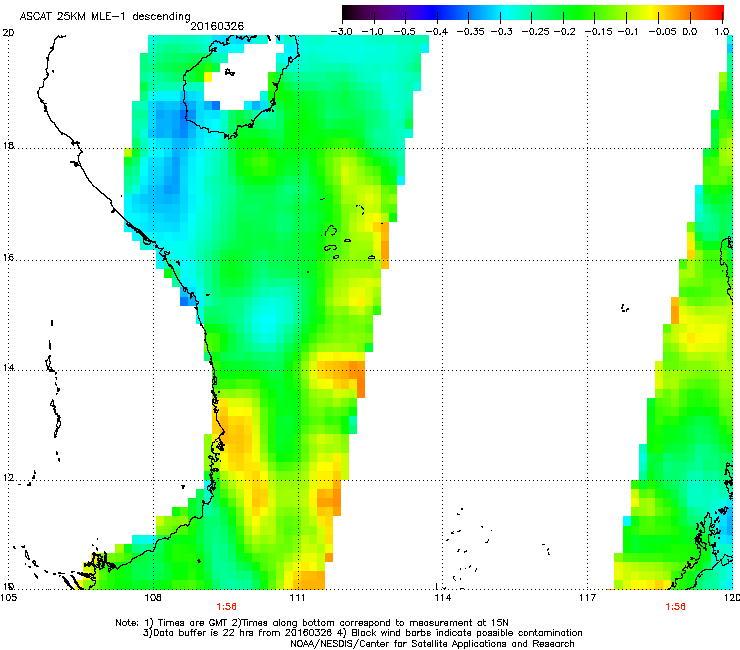Click the right red 1:58 time label

[x=675, y=607]
